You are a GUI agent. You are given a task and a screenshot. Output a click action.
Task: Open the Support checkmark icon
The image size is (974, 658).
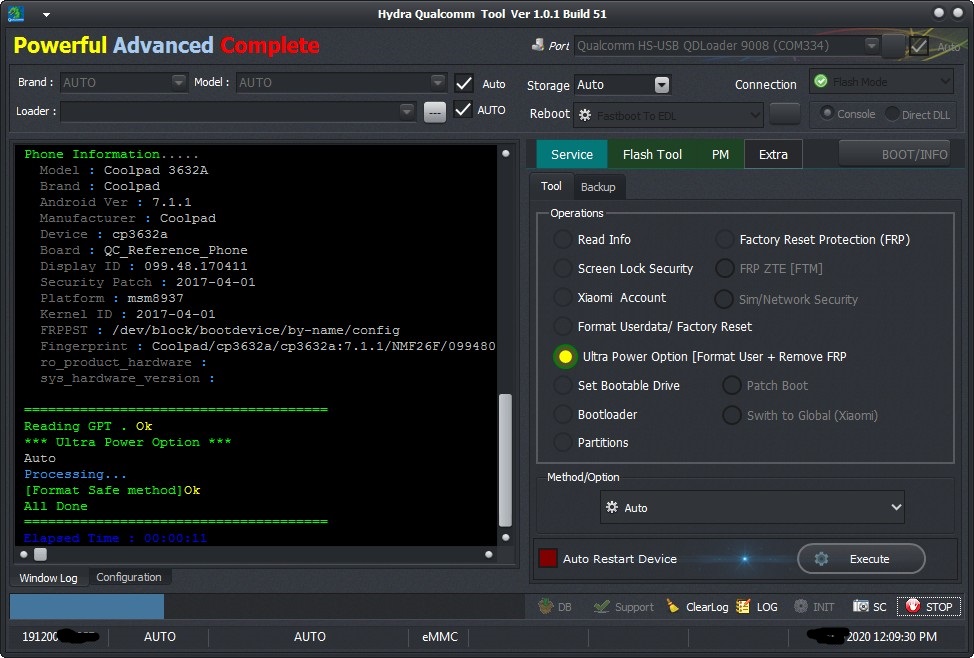pyautogui.click(x=601, y=606)
